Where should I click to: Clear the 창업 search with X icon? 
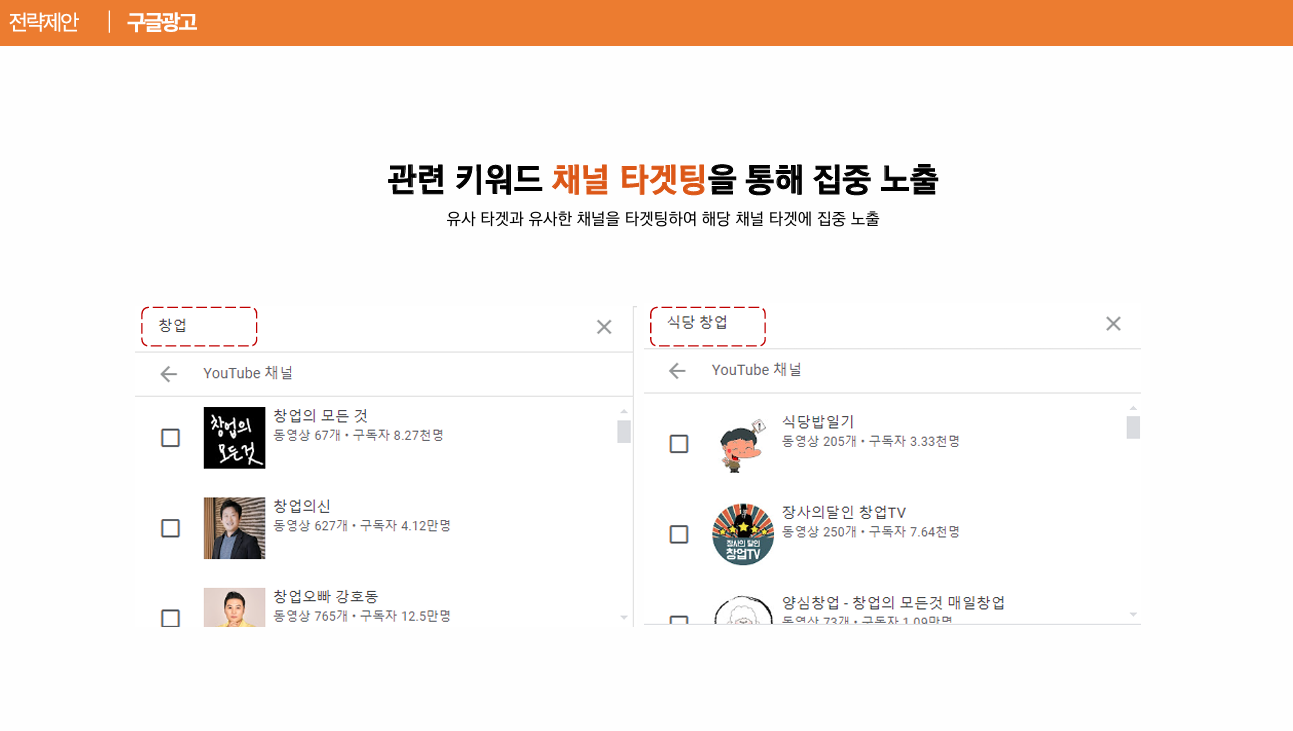point(604,327)
